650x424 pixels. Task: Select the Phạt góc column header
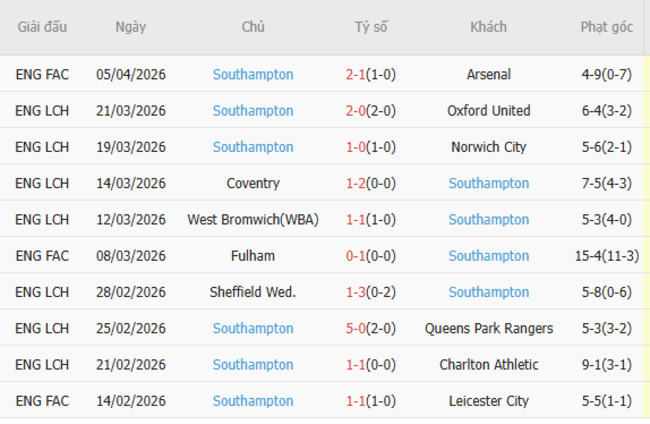606,27
